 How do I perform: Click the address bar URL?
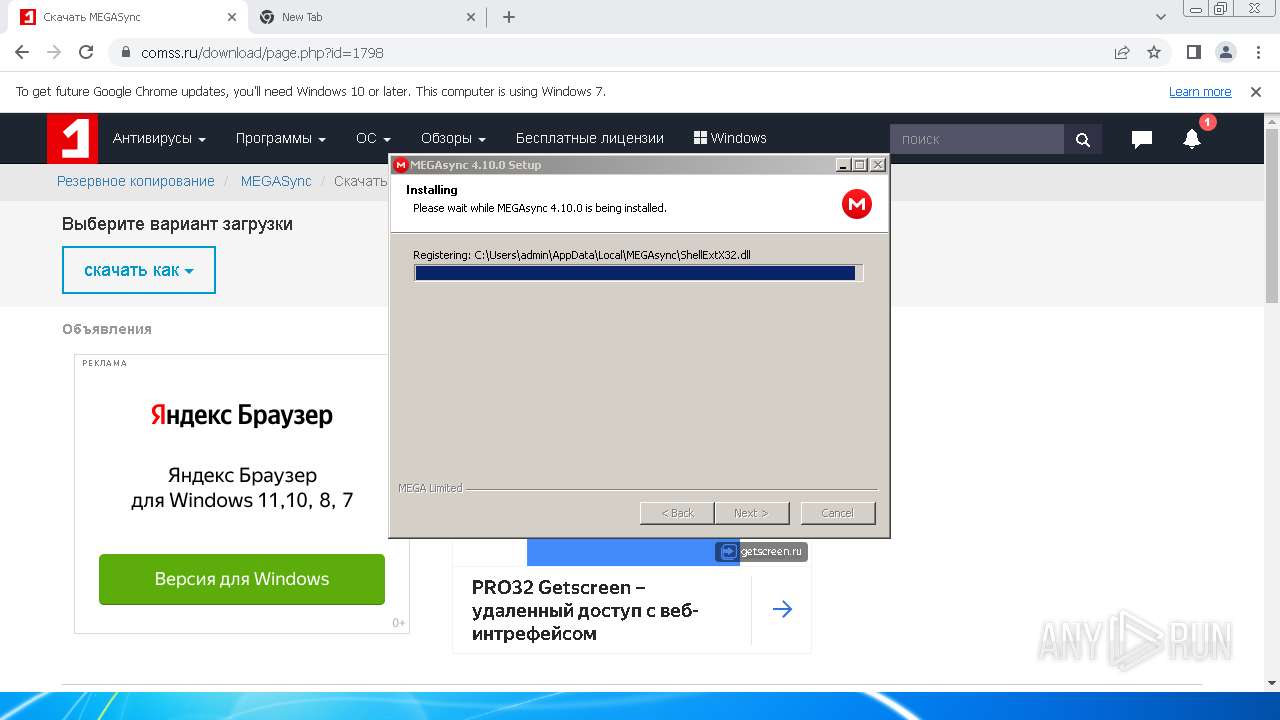pos(262,53)
